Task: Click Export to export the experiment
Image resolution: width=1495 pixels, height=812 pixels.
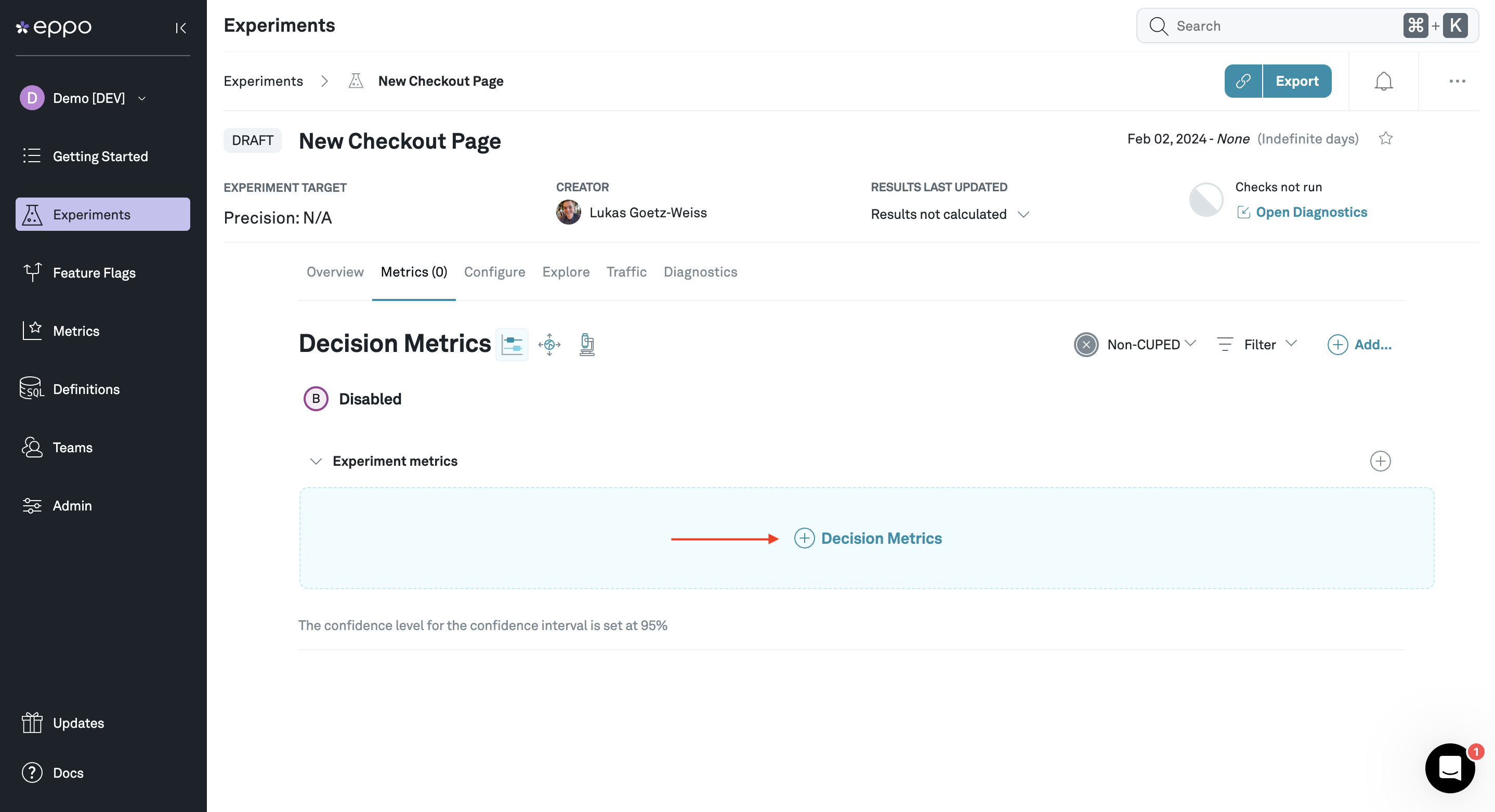Action: click(x=1297, y=81)
